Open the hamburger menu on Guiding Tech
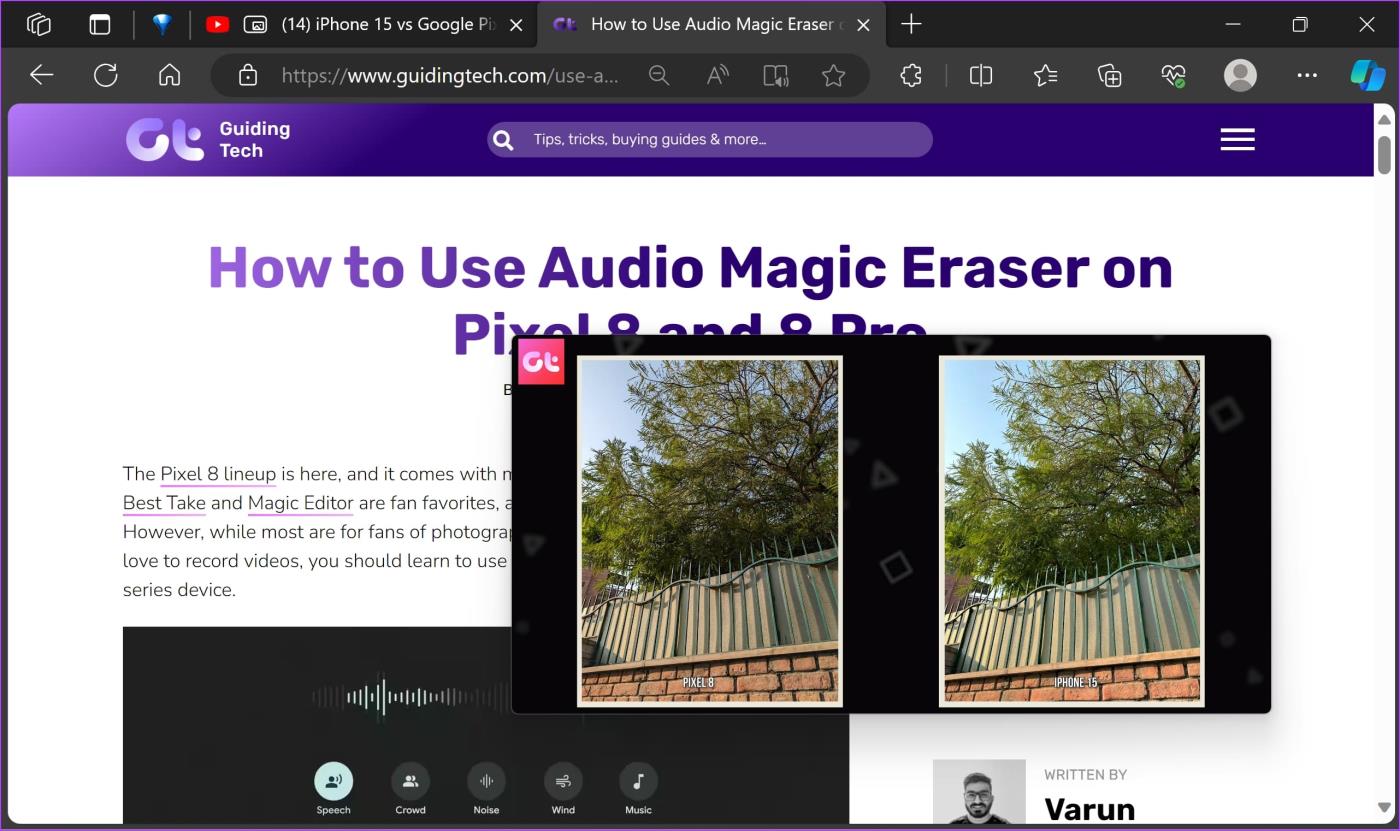Image resolution: width=1400 pixels, height=831 pixels. click(1237, 140)
